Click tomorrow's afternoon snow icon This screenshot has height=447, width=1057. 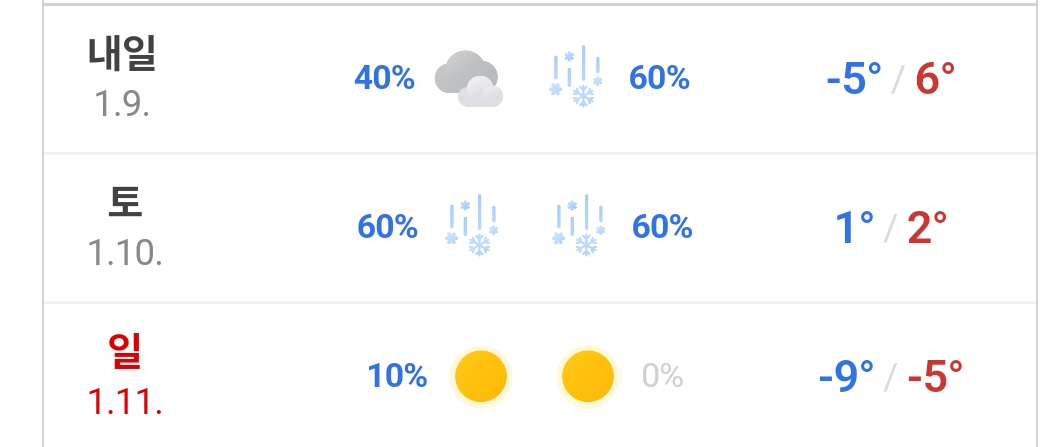[576, 78]
